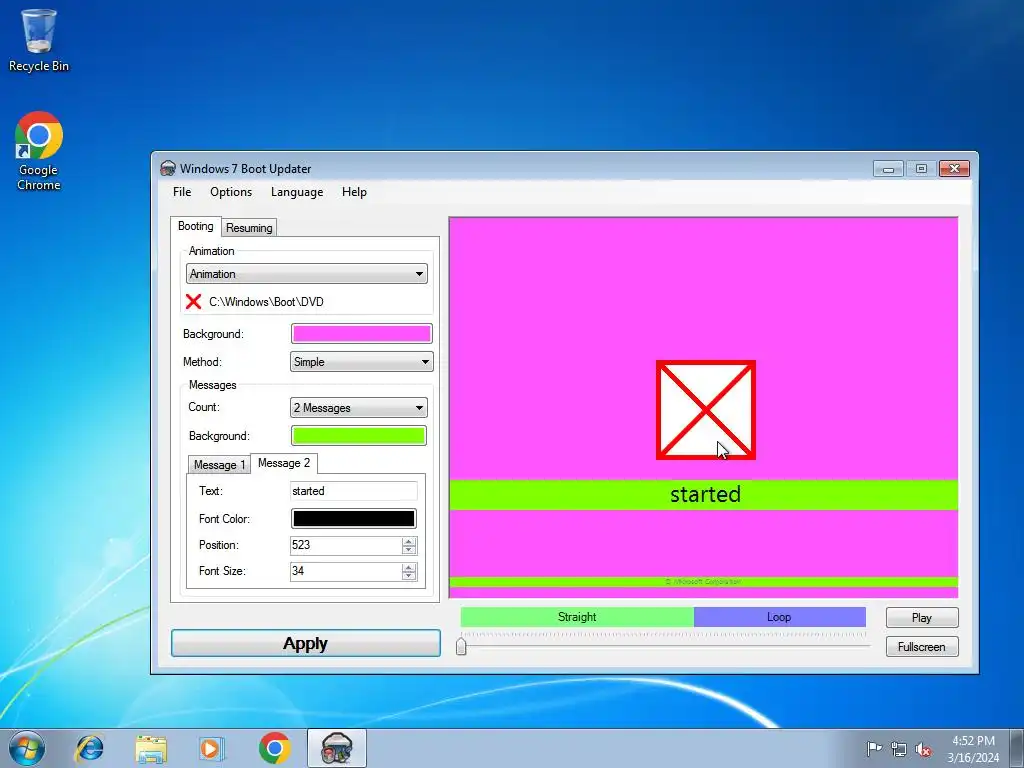1024x768 pixels.
Task: Open the message Count dropdown
Action: click(x=359, y=408)
